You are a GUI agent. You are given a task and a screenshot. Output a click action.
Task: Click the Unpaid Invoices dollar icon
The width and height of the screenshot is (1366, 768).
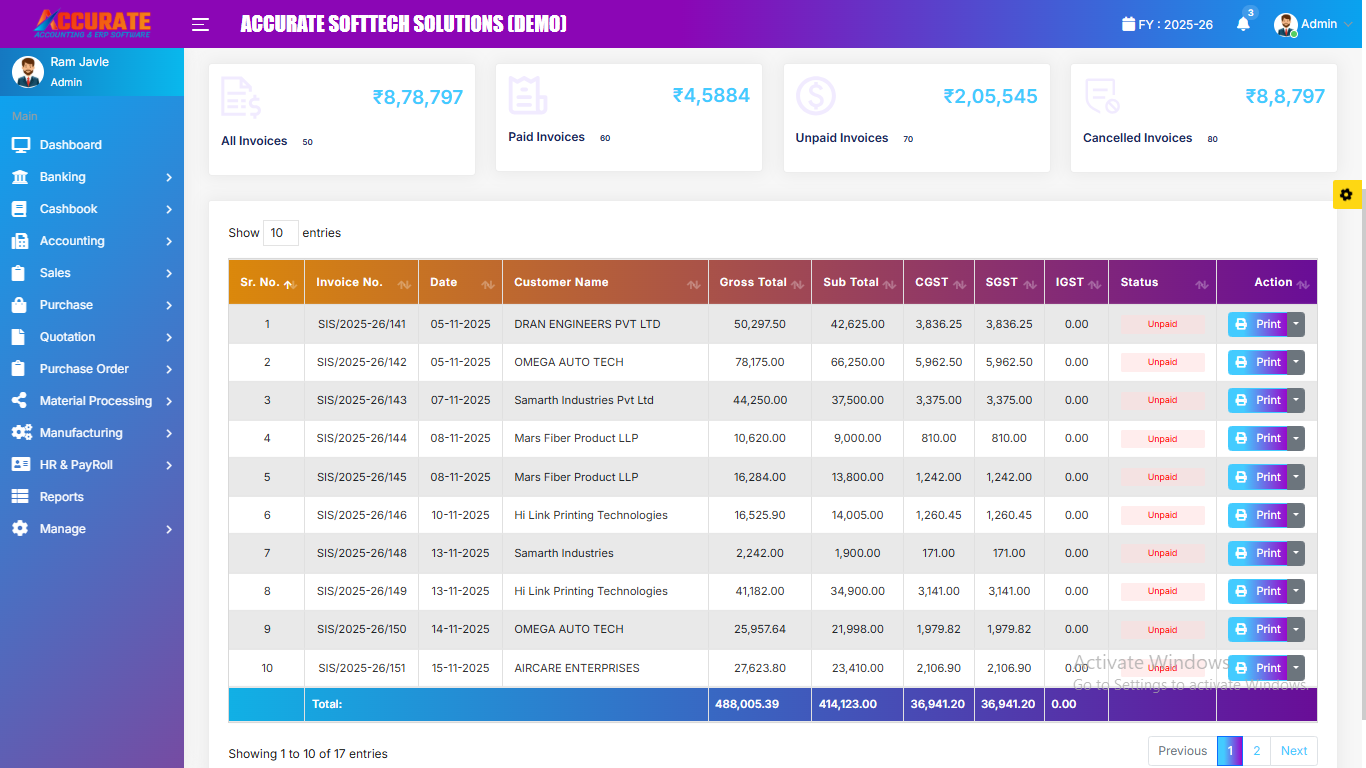click(x=815, y=96)
